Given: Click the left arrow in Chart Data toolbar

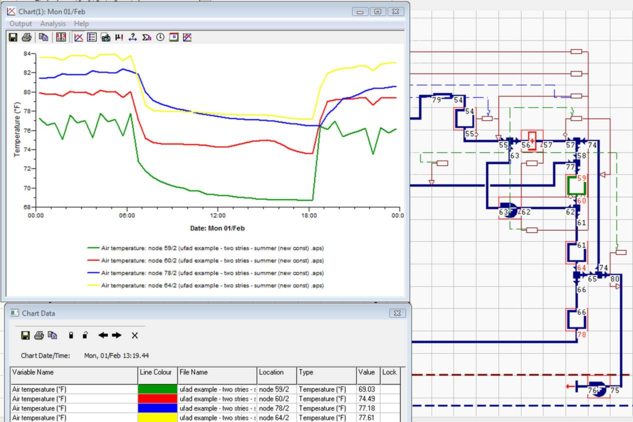Looking at the screenshot, I should click(103, 335).
